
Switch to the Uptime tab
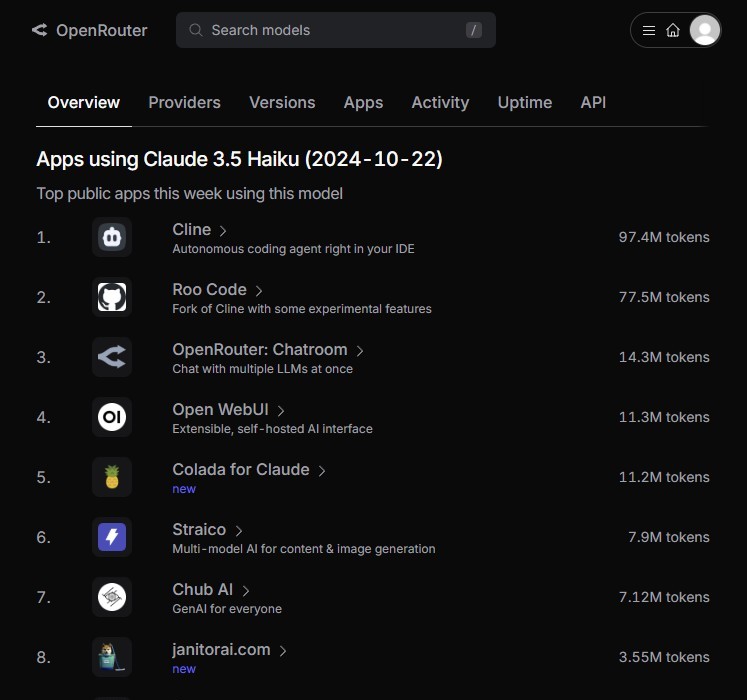click(x=524, y=102)
